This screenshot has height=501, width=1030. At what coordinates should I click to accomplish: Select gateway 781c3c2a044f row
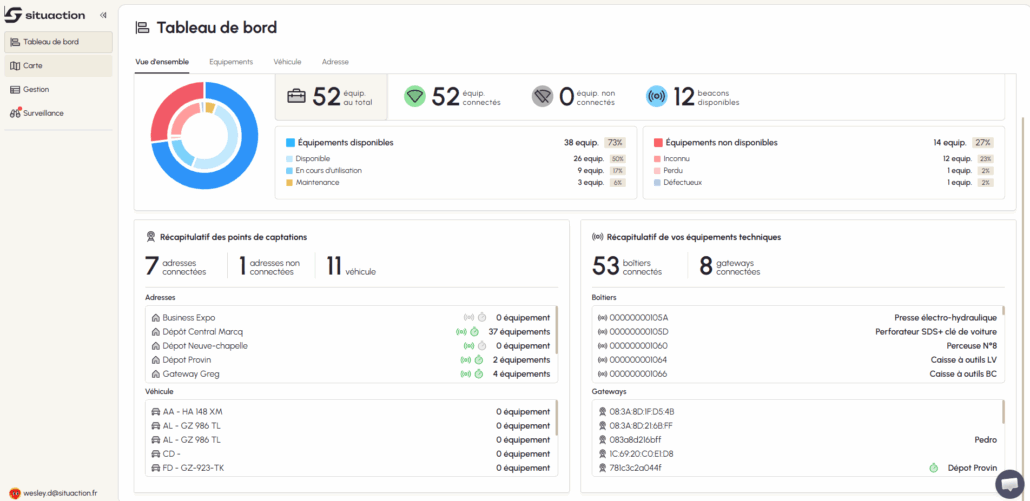(x=797, y=468)
